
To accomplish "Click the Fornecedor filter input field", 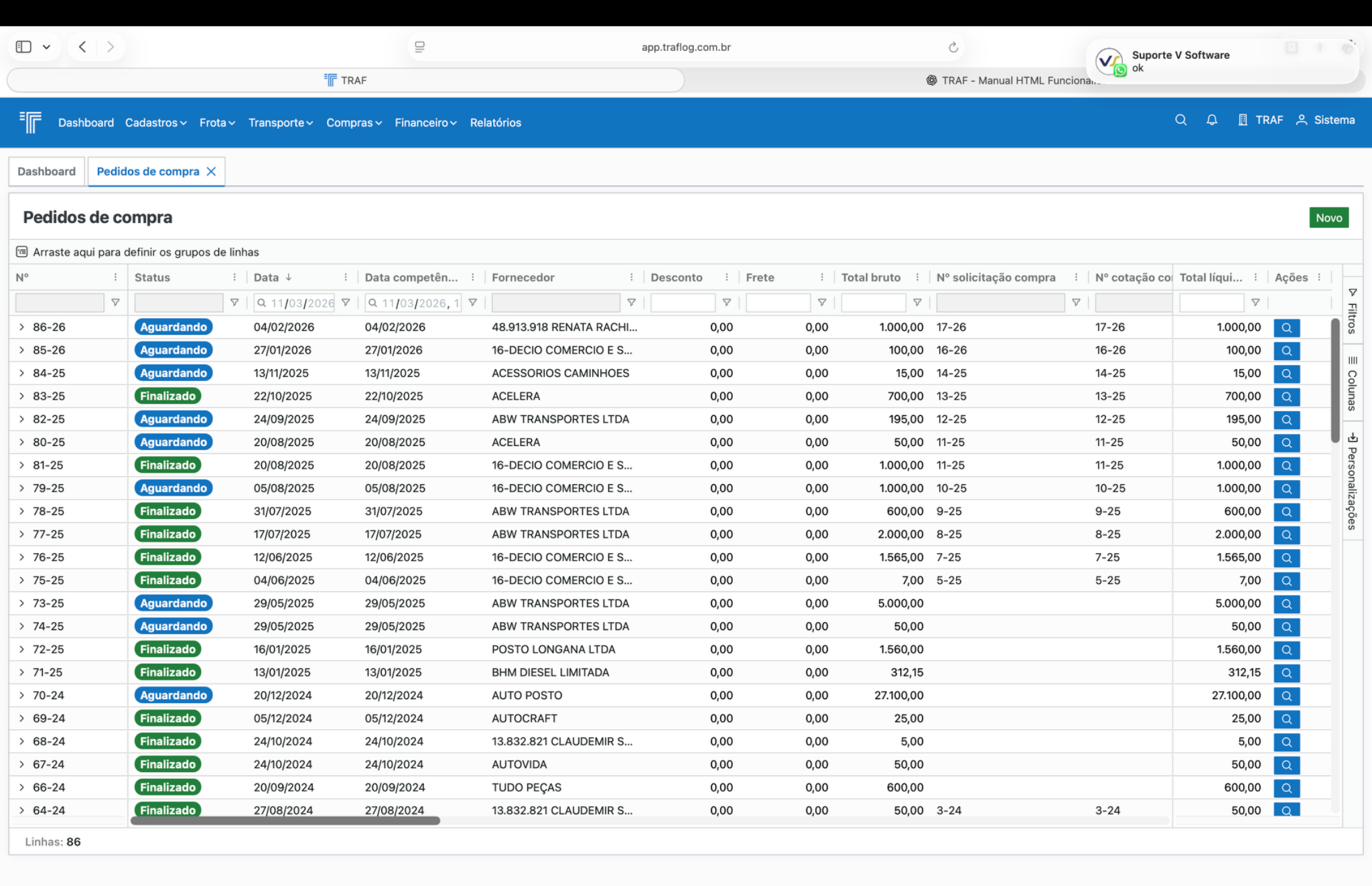I will (555, 303).
